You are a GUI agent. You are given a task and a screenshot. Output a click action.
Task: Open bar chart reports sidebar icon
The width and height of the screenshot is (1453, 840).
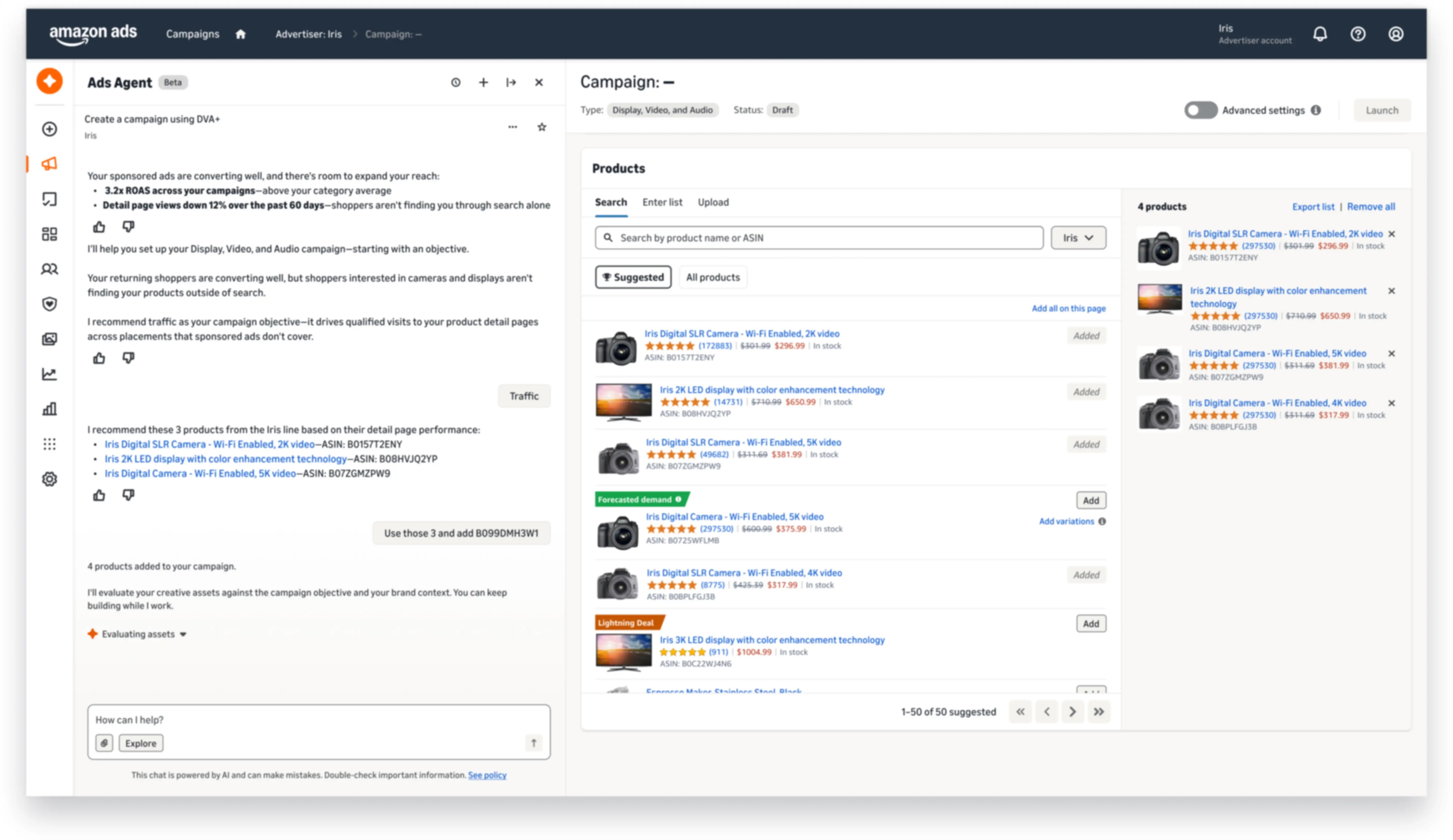pos(50,409)
